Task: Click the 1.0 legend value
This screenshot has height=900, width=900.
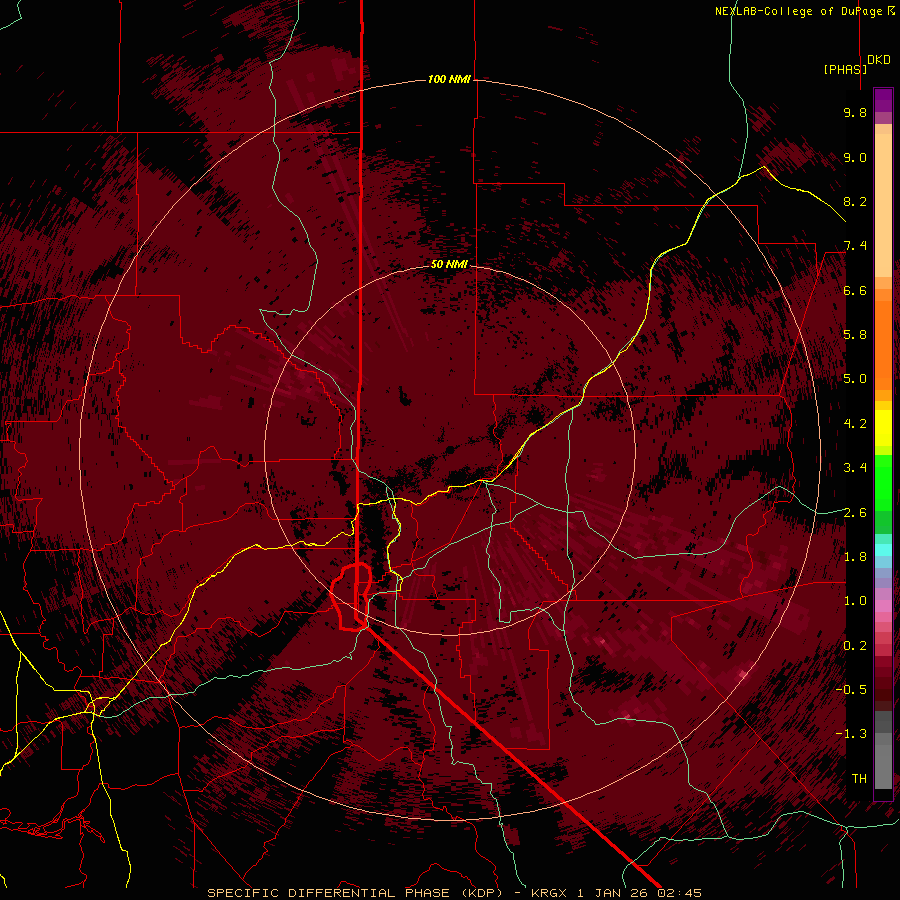Action: 855,601
